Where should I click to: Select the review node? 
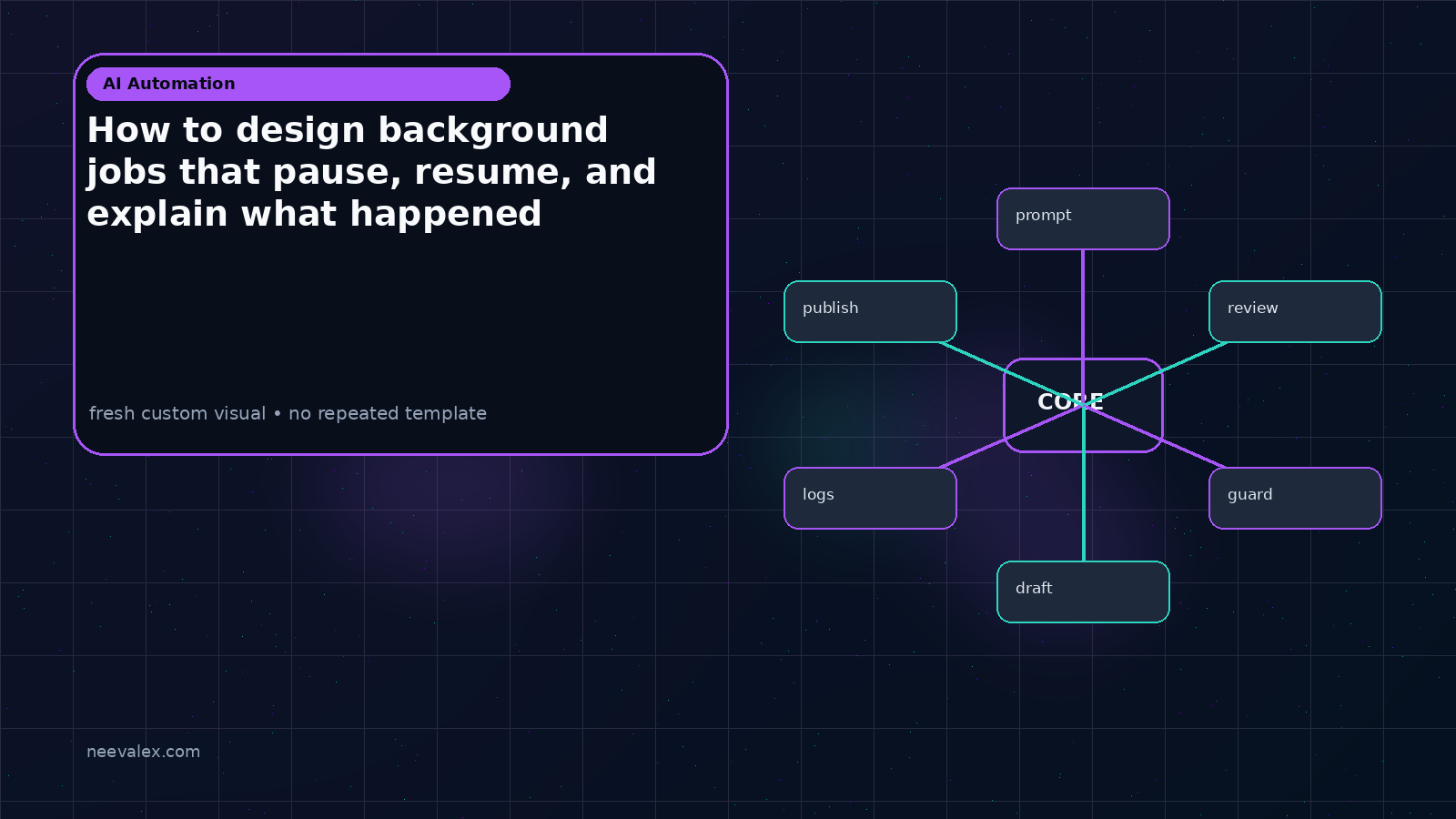coord(1295,311)
